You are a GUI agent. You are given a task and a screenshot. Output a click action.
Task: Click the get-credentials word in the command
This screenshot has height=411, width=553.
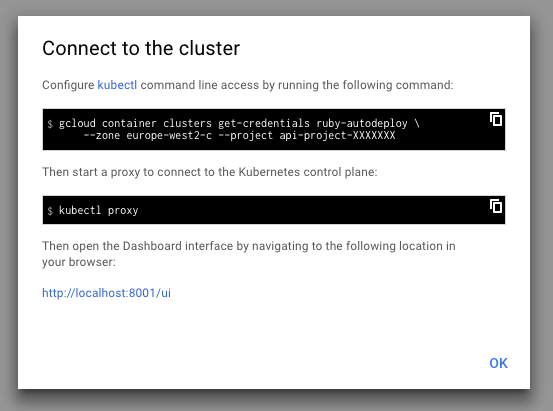pos(264,123)
